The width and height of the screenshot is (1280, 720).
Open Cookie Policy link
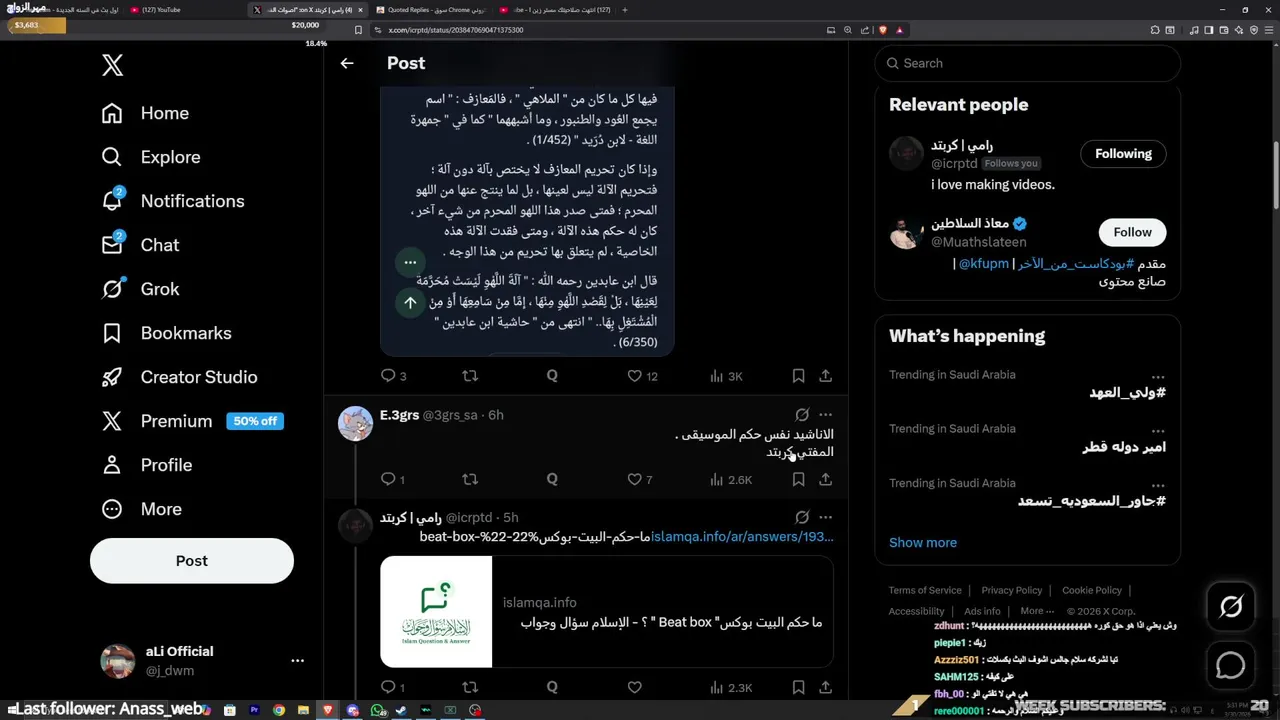point(1092,590)
